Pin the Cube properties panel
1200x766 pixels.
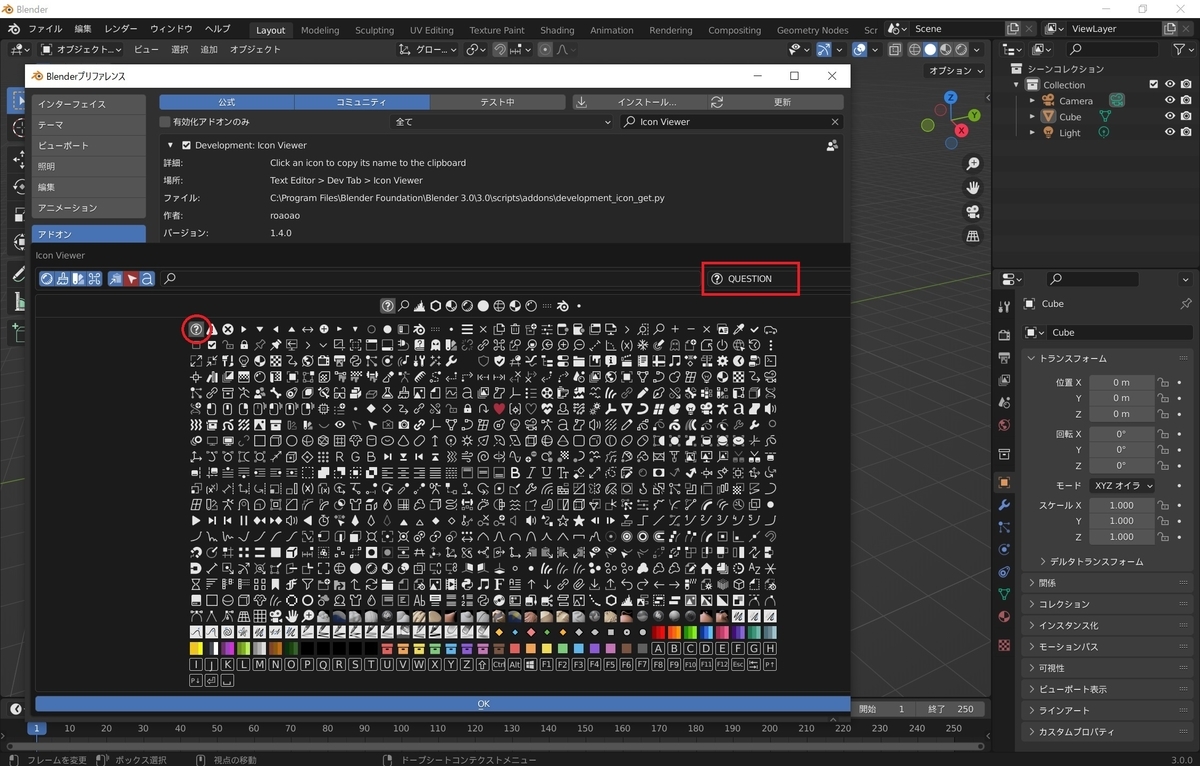[1186, 304]
